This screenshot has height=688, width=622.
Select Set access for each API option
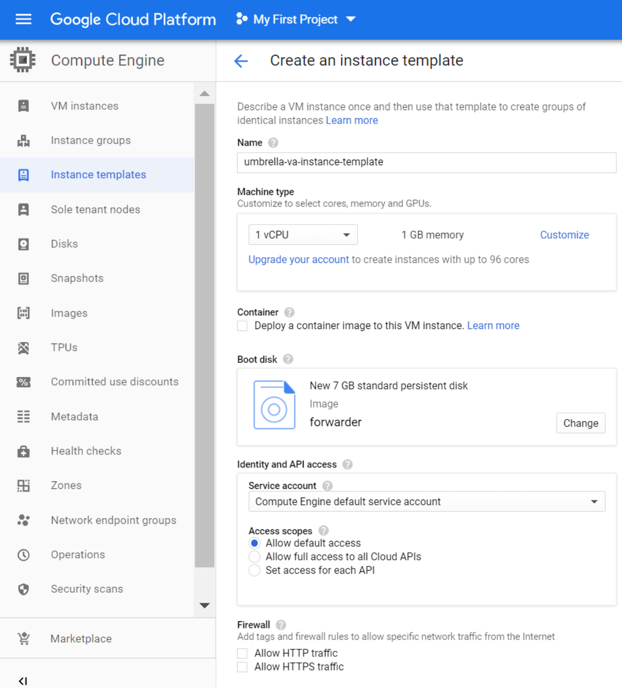(x=254, y=570)
